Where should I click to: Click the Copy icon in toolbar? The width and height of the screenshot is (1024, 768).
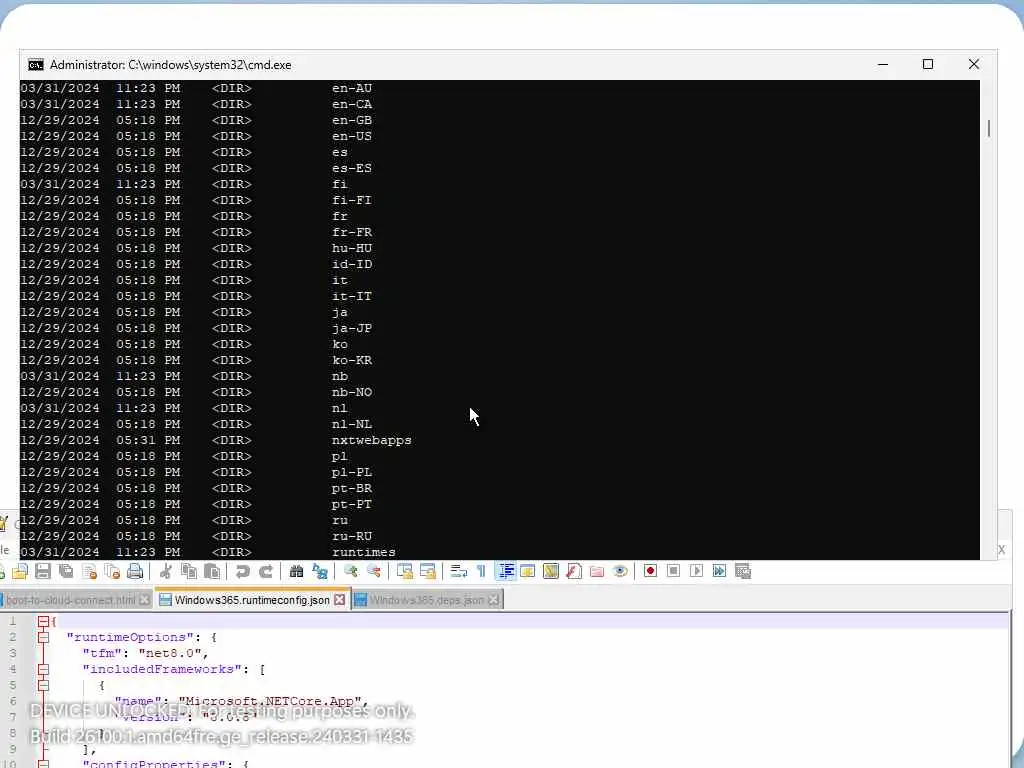[x=189, y=572]
